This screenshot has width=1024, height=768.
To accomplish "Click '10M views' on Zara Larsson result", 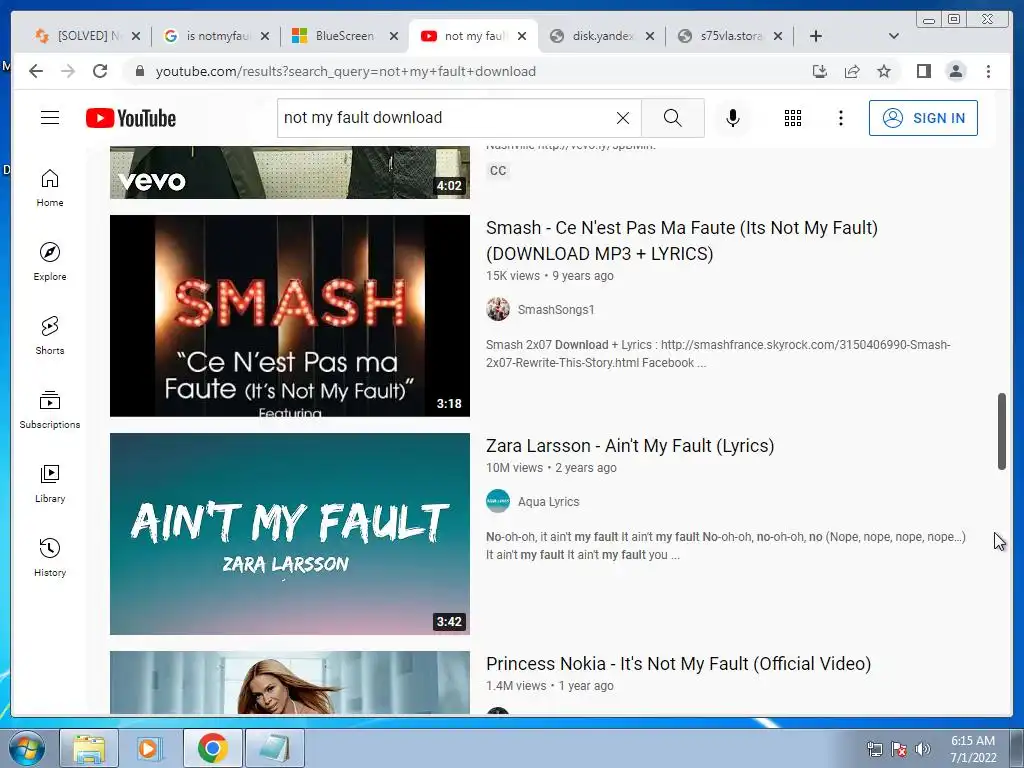I will 514,468.
